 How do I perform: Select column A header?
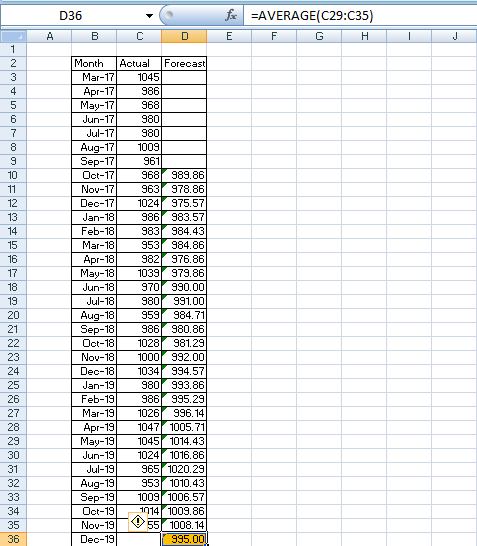[49, 36]
